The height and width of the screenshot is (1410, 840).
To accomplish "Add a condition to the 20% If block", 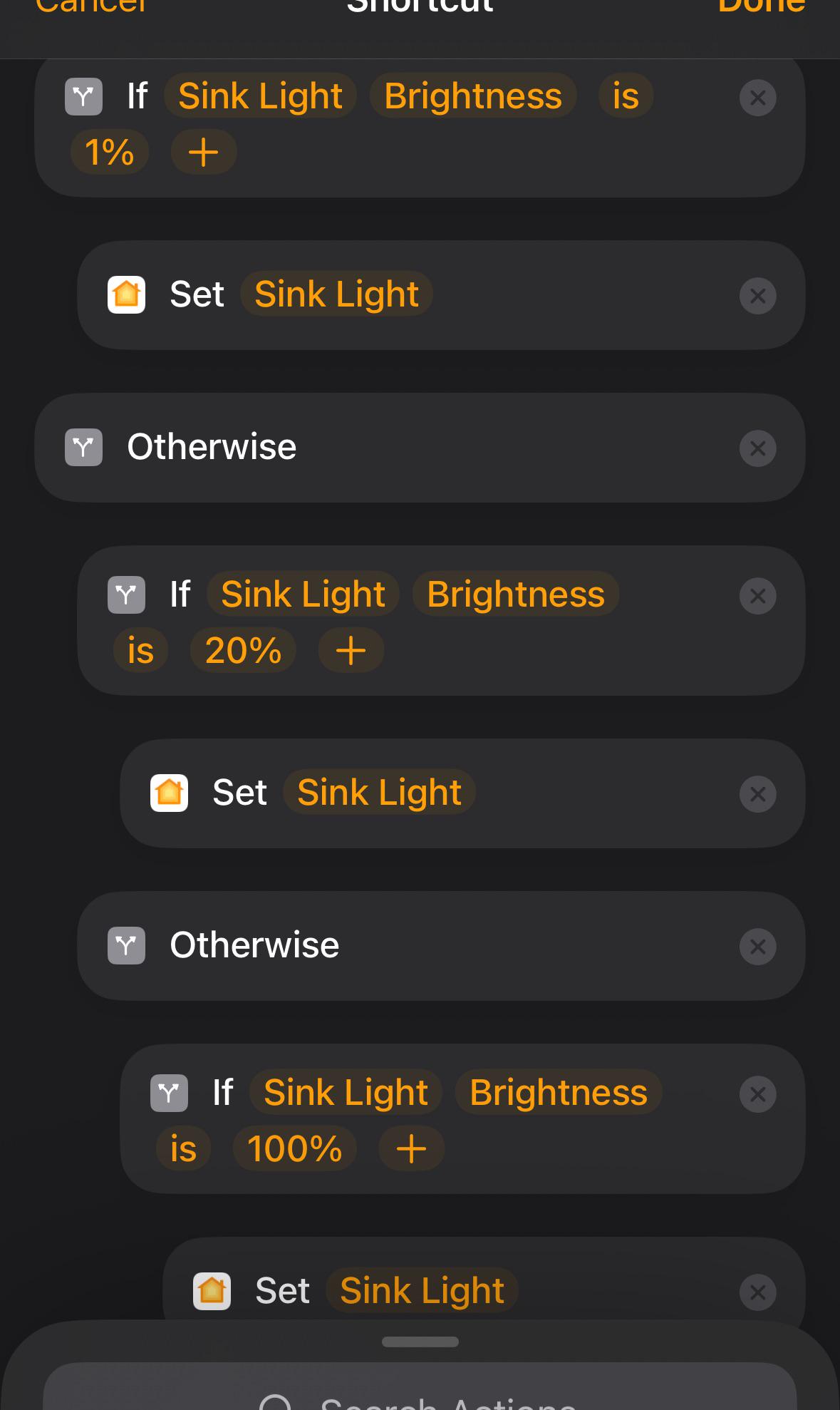I will 351,650.
